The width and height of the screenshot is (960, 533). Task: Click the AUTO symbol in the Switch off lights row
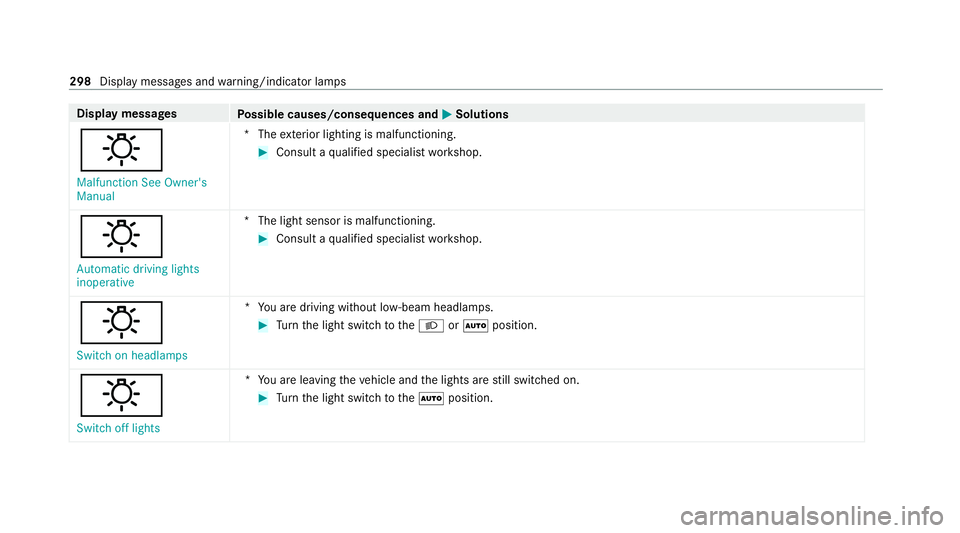coord(431,398)
